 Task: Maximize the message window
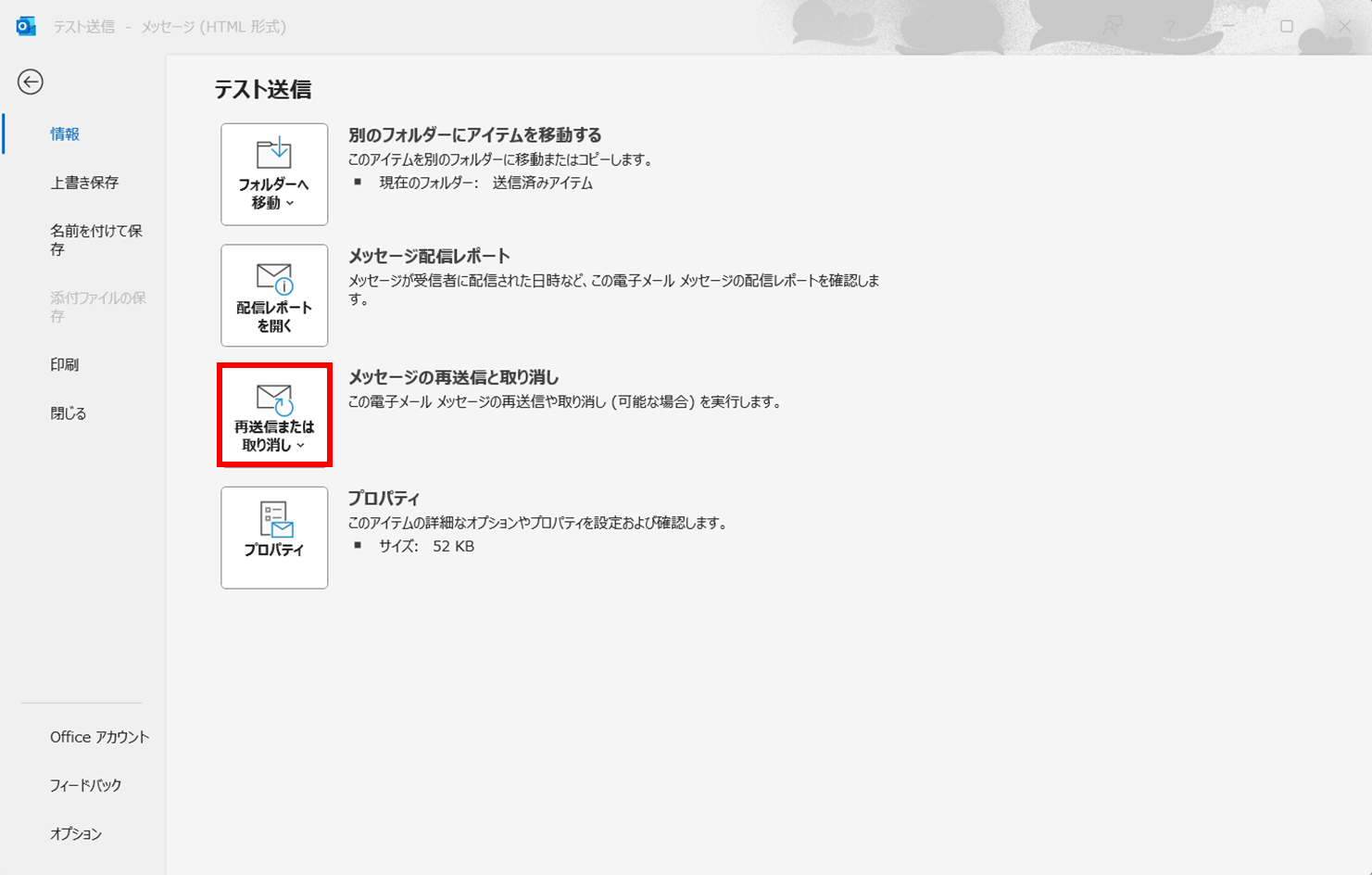tap(1286, 27)
